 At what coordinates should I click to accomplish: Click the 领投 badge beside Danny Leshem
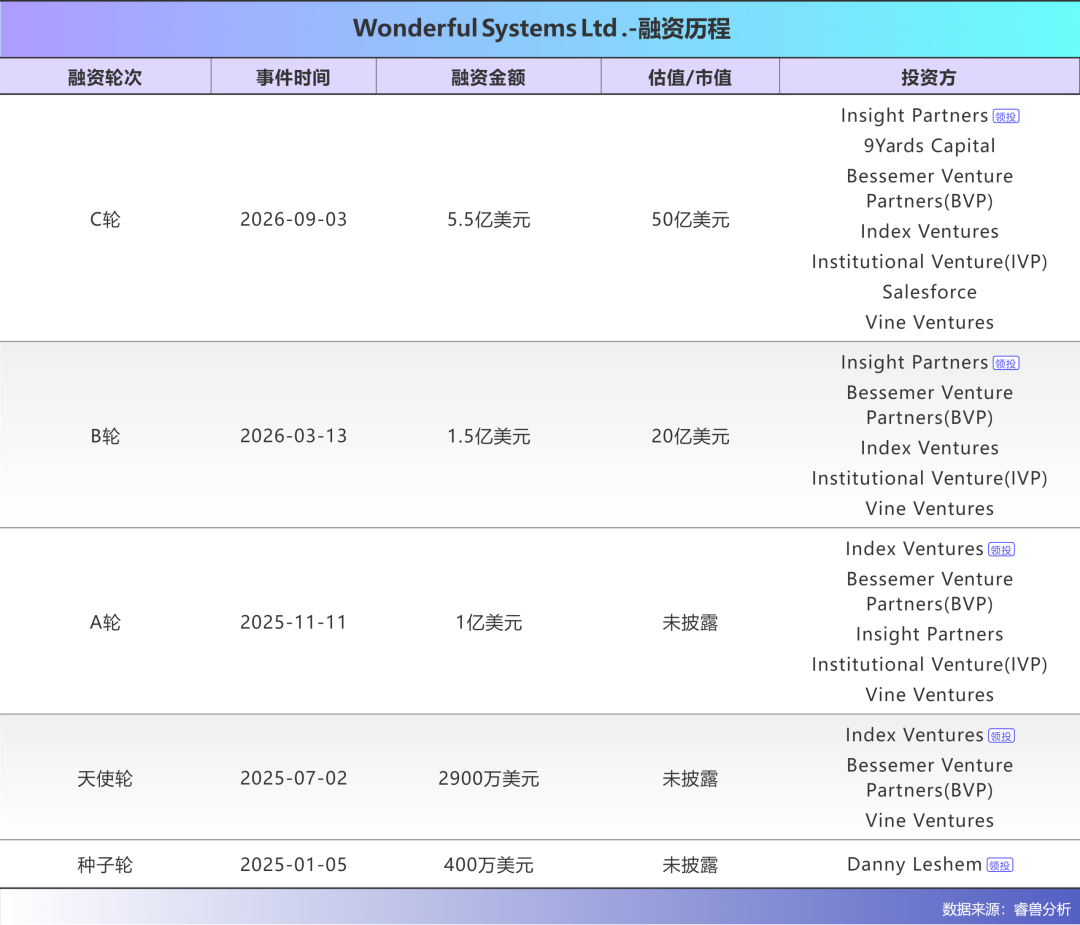(999, 865)
